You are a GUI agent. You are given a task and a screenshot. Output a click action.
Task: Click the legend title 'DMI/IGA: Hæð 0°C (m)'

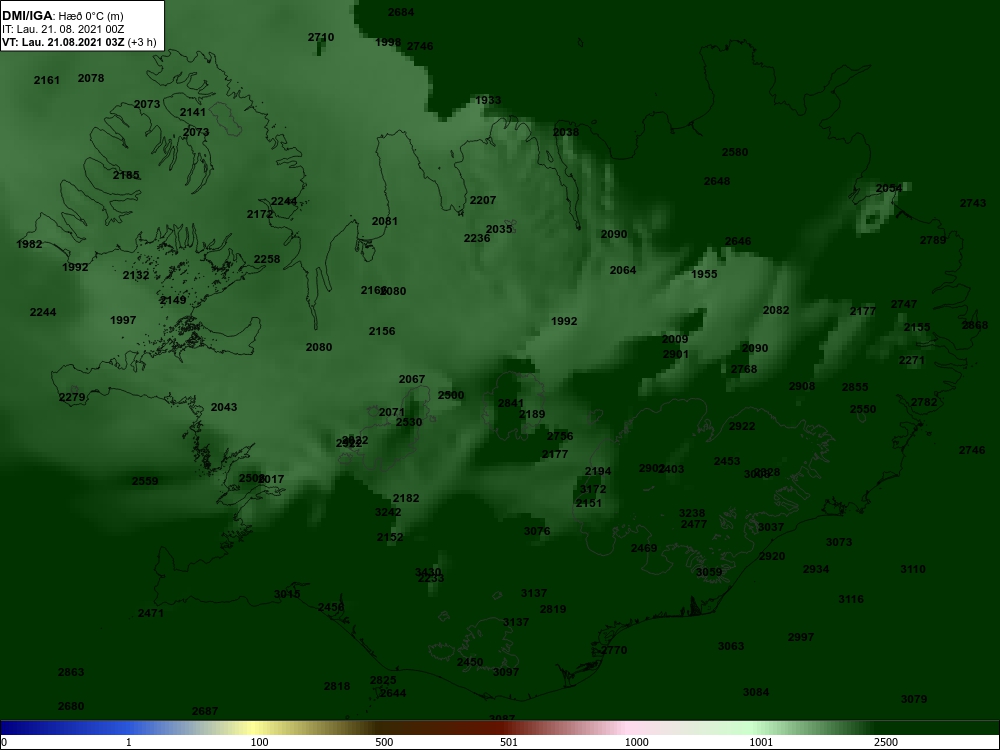tap(62, 16)
